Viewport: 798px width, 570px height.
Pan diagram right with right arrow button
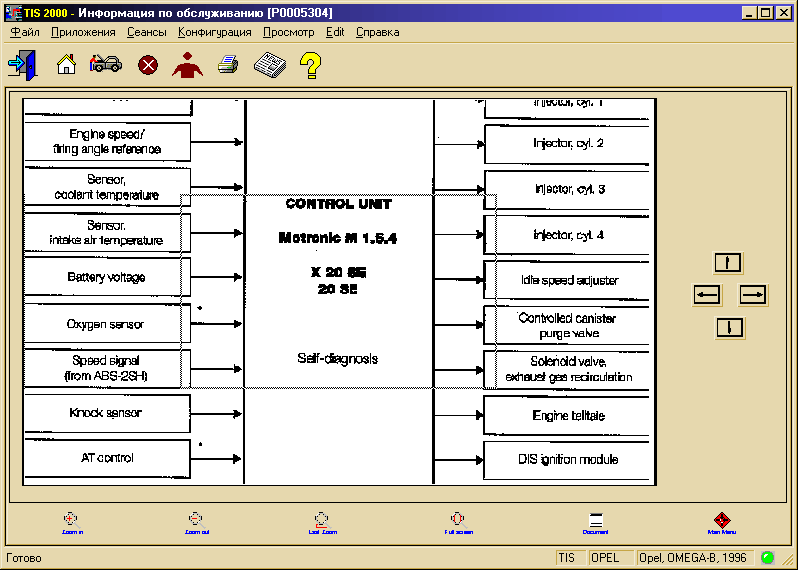pyautogui.click(x=752, y=295)
